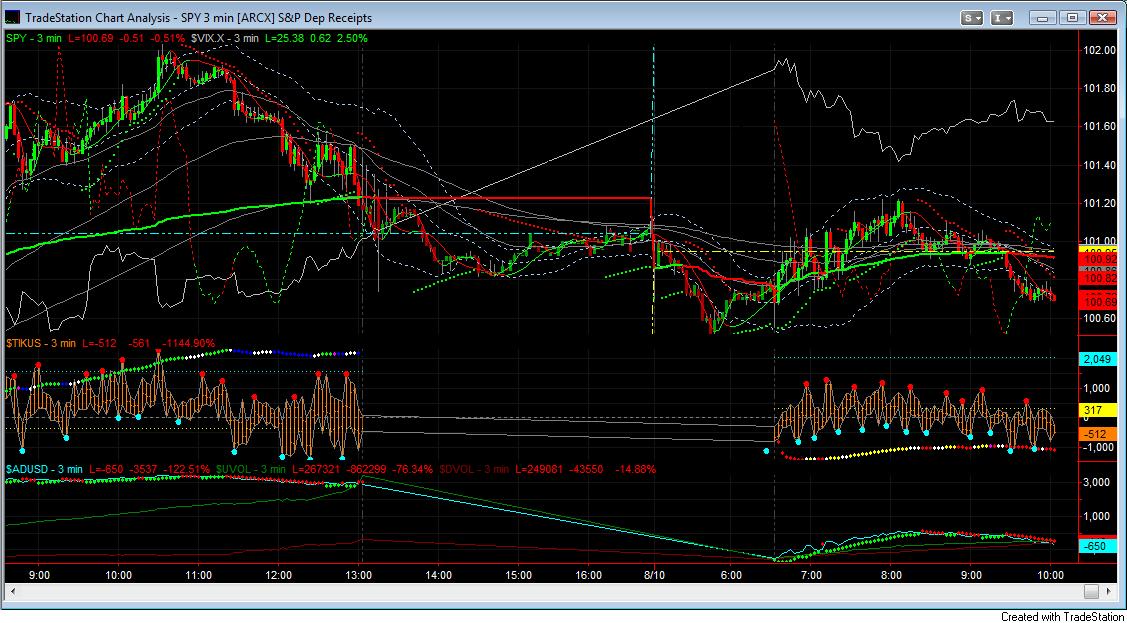
Task: Click the $UVOL value L=267321
Action: pos(314,469)
